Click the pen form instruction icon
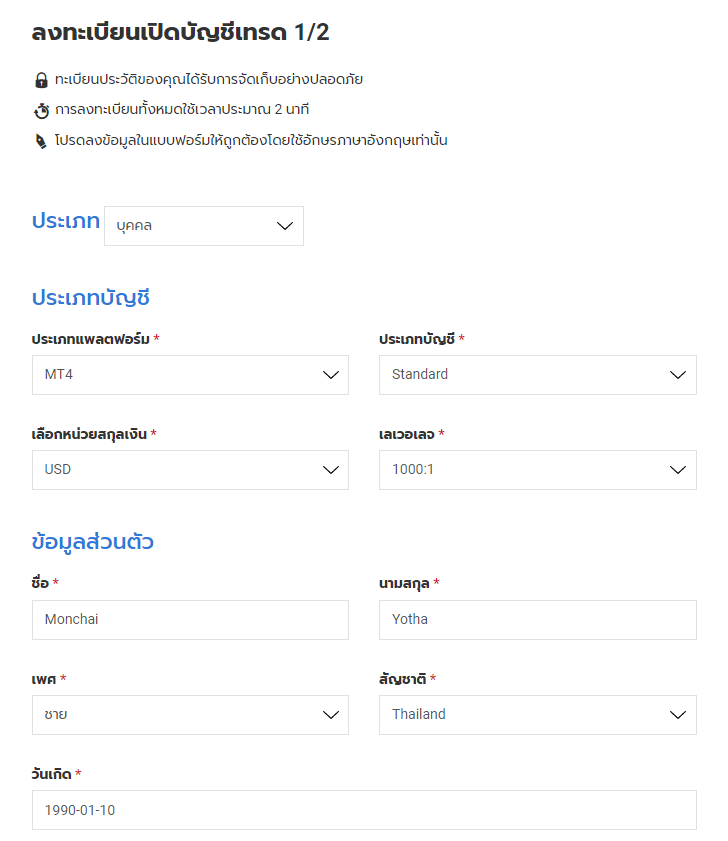The width and height of the screenshot is (728, 841). 41,141
